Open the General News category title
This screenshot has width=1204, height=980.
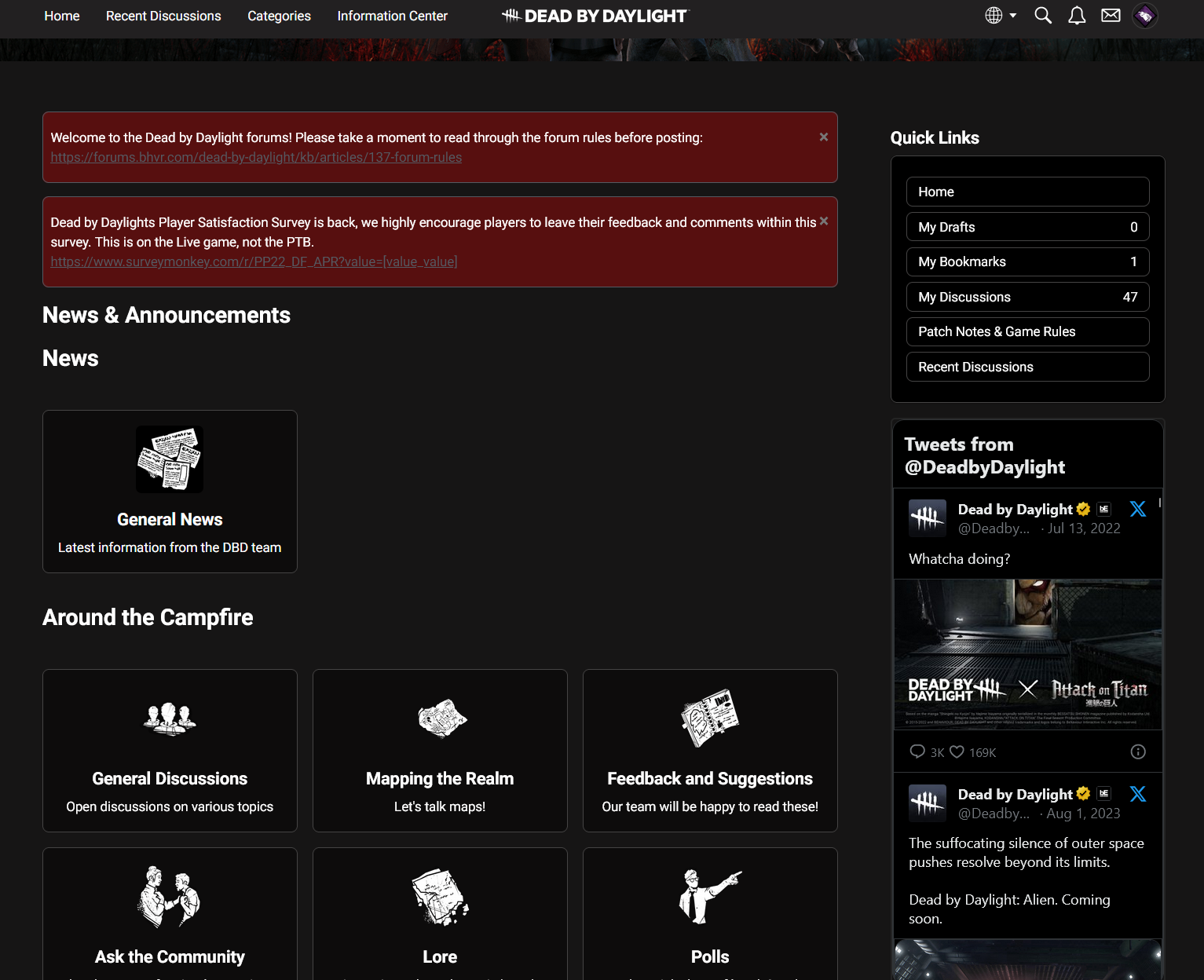pyautogui.click(x=170, y=519)
